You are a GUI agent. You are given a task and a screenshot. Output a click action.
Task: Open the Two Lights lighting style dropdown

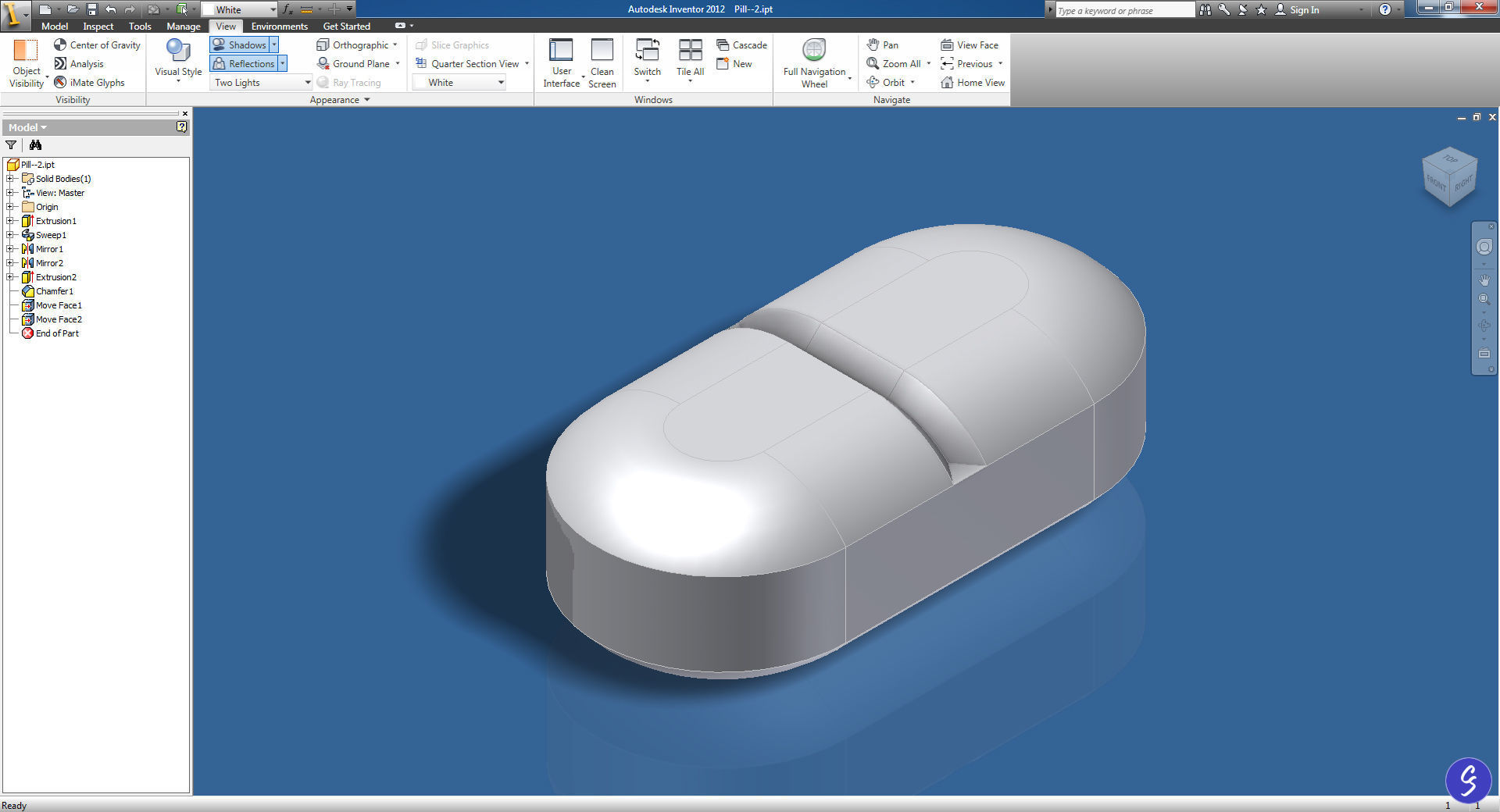click(x=262, y=83)
